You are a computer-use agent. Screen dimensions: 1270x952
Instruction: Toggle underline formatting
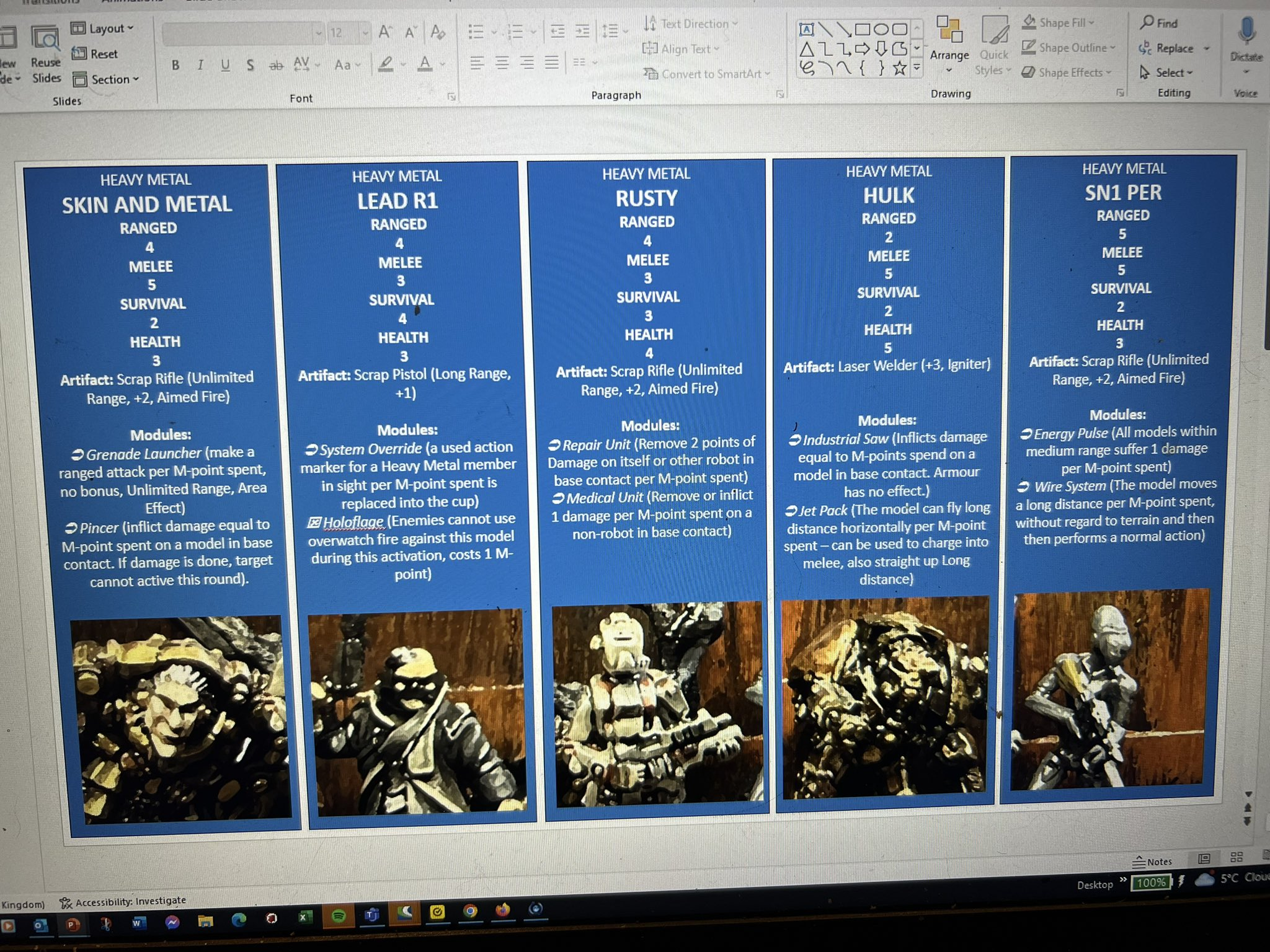click(225, 65)
